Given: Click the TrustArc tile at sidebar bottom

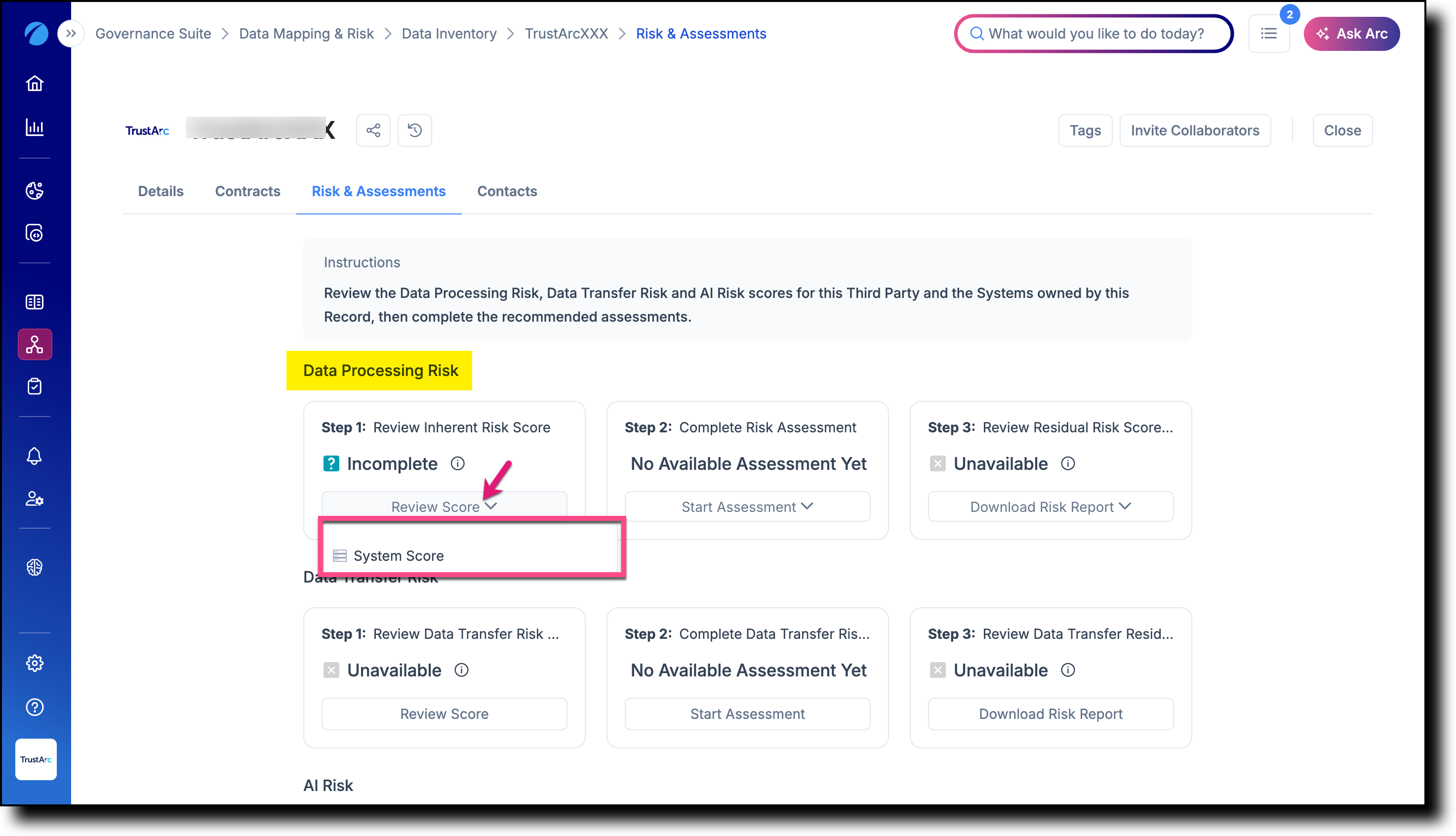Looking at the screenshot, I should 36,759.
